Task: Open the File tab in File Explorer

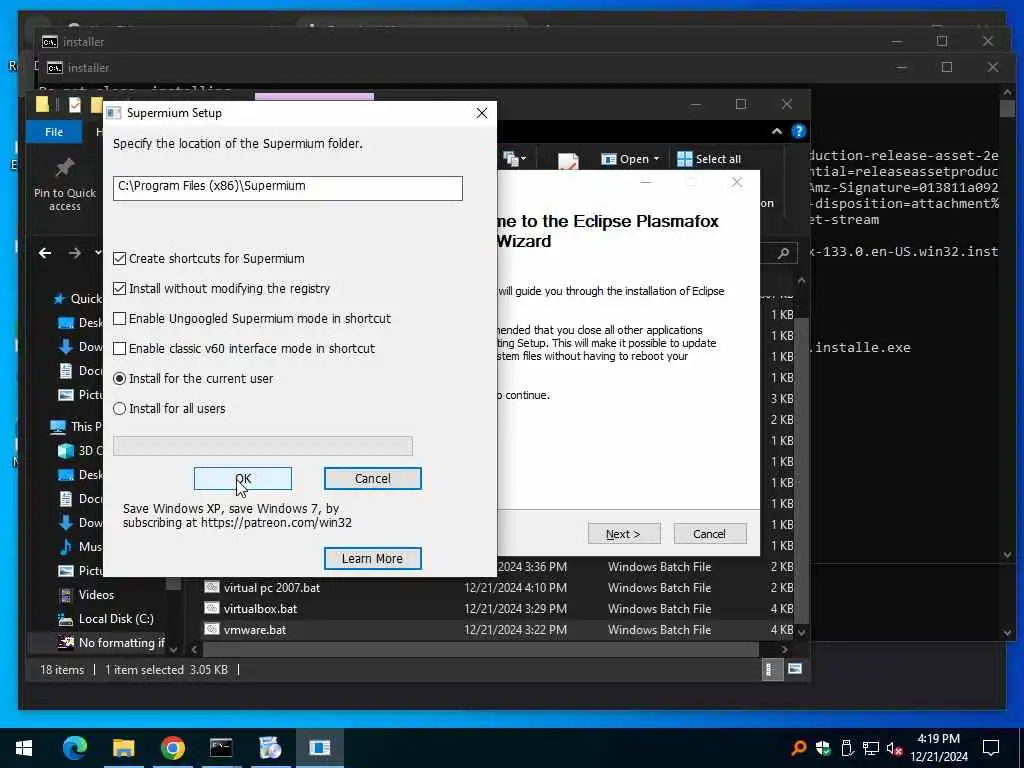Action: [54, 132]
